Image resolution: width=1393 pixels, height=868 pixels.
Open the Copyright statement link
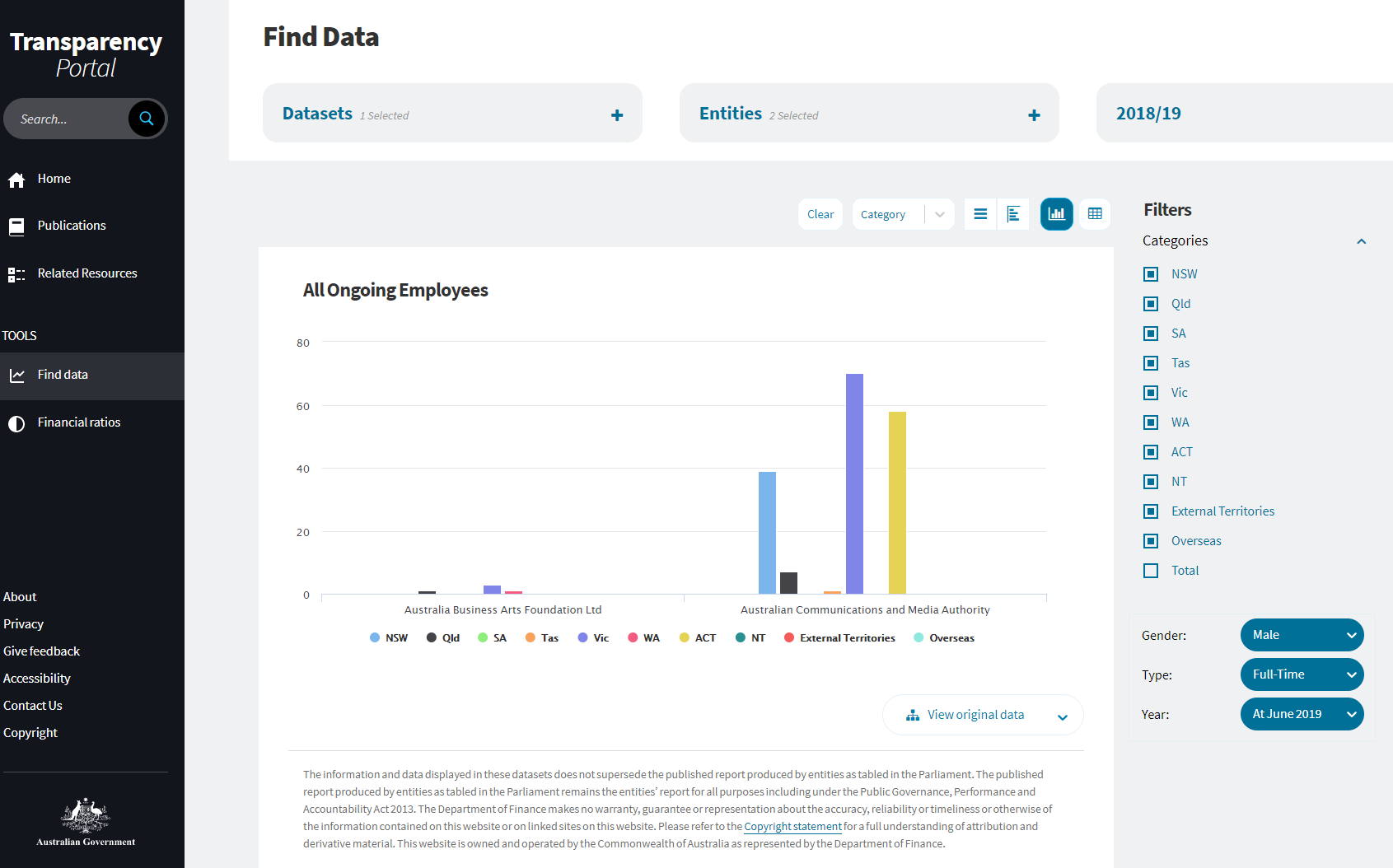click(x=792, y=826)
